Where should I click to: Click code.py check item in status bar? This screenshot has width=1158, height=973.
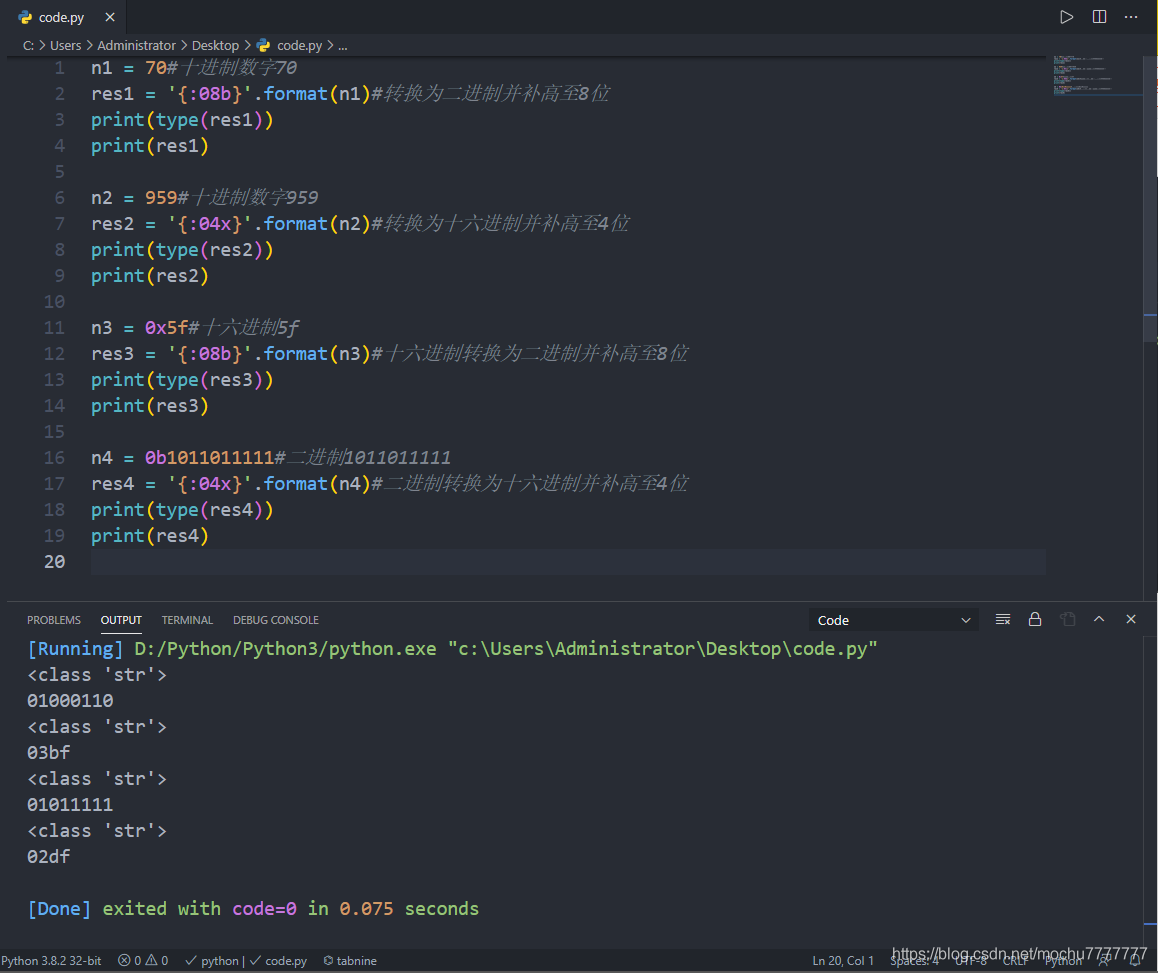pyautogui.click(x=278, y=960)
